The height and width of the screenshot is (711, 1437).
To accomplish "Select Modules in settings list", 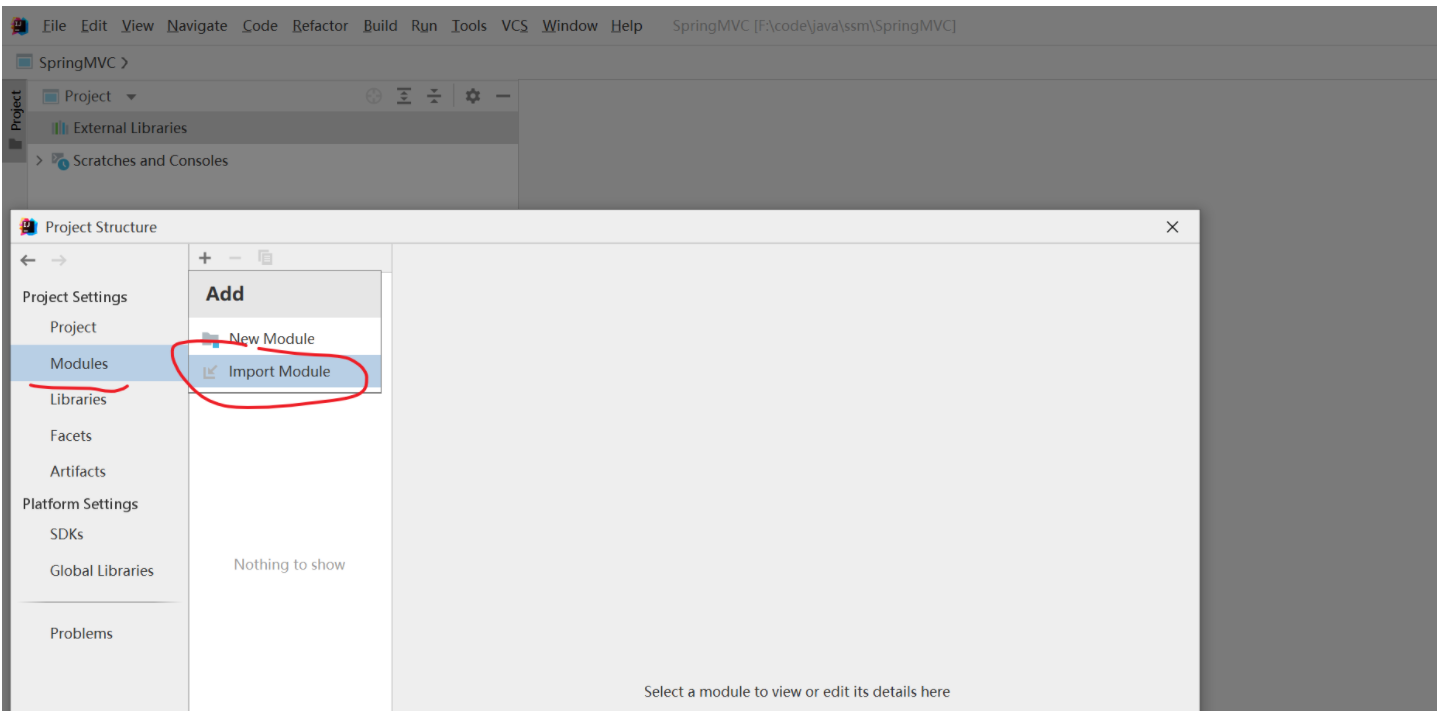I will 99,364.
